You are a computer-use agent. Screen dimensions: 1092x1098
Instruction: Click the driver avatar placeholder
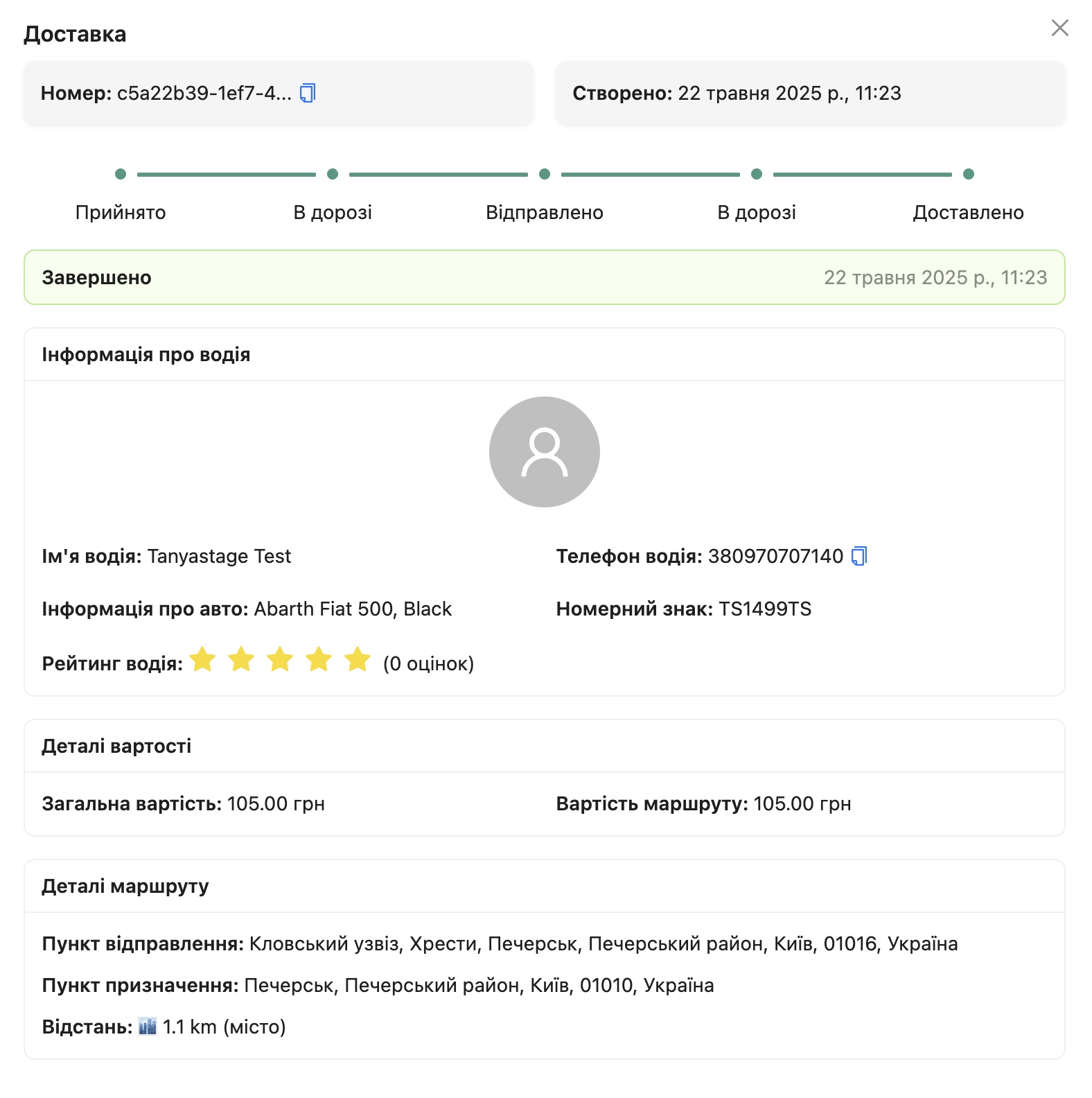[545, 452]
